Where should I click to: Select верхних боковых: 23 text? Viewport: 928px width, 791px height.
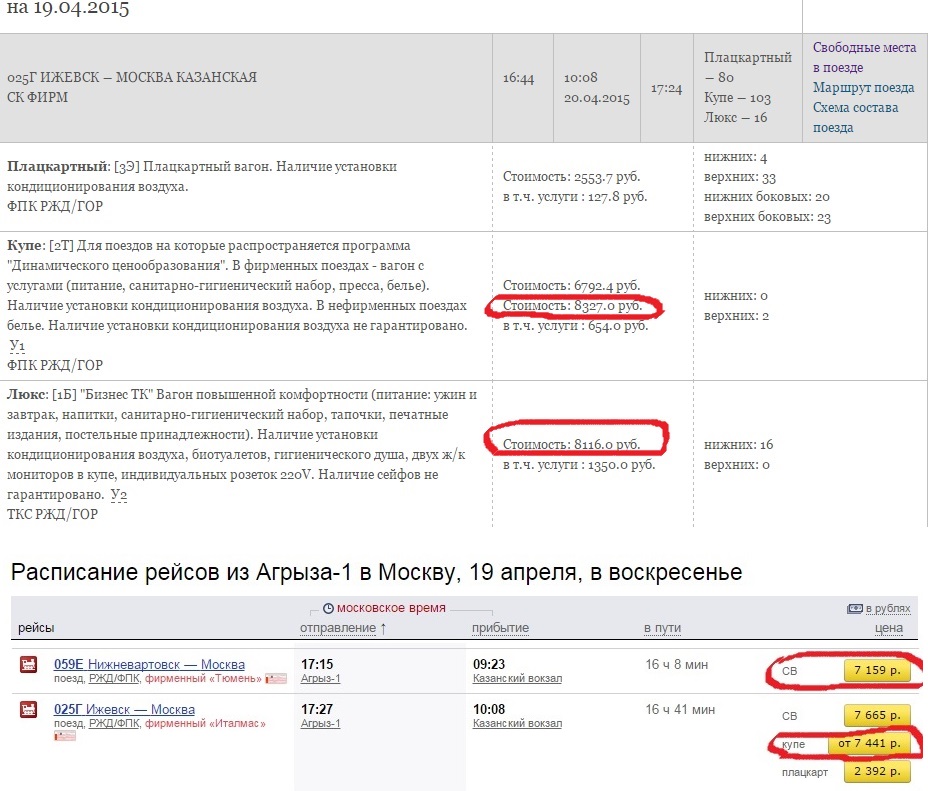point(768,217)
